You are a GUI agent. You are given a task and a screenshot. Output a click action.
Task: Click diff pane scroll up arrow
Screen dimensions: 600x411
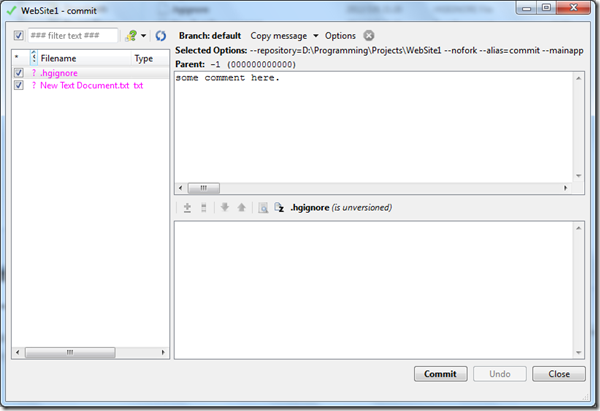point(579,228)
